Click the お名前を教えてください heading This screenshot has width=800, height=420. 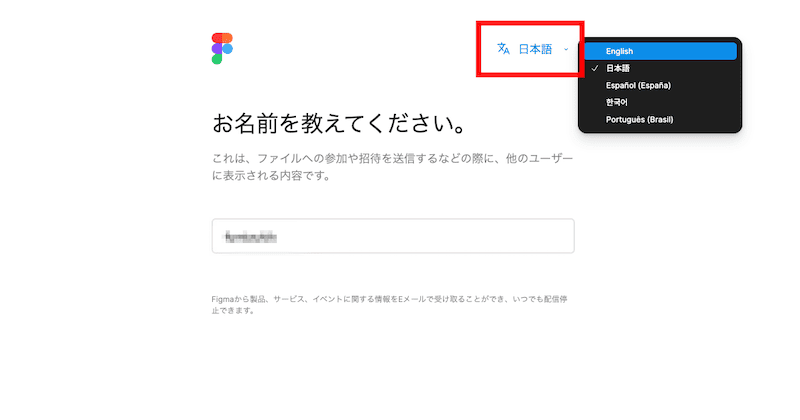(339, 123)
